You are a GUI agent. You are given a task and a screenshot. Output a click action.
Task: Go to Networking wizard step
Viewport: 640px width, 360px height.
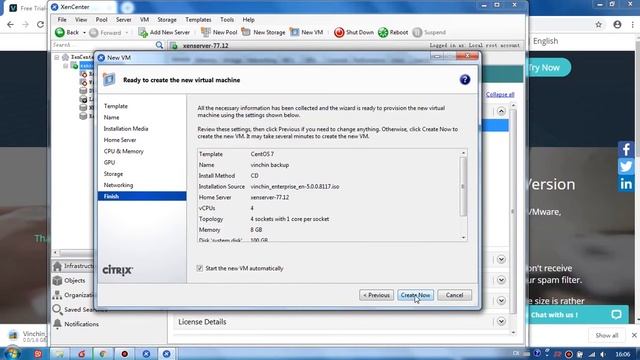point(118,185)
